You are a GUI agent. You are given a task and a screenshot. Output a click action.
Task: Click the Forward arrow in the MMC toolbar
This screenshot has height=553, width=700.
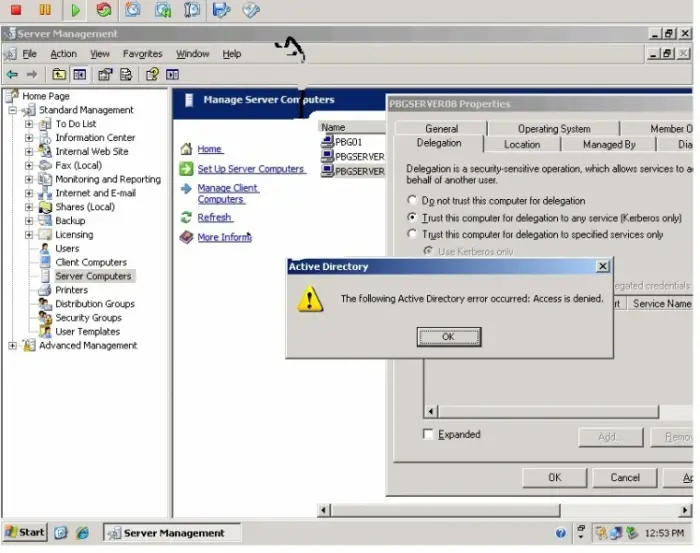(32, 75)
